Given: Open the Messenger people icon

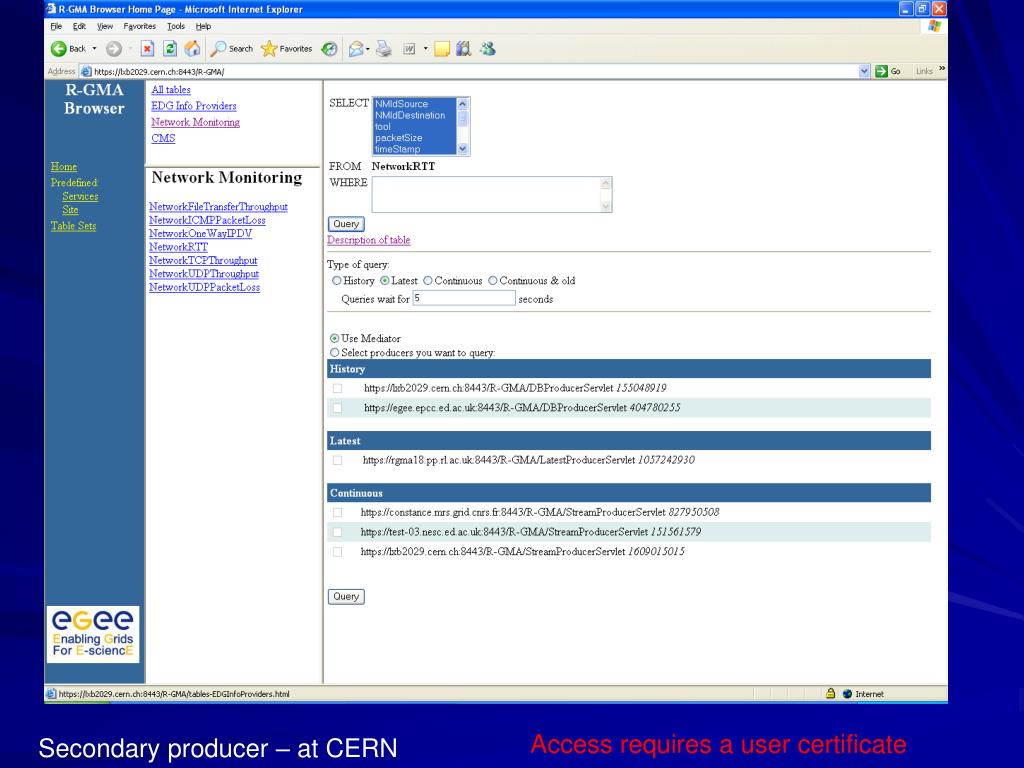Looking at the screenshot, I should point(488,49).
